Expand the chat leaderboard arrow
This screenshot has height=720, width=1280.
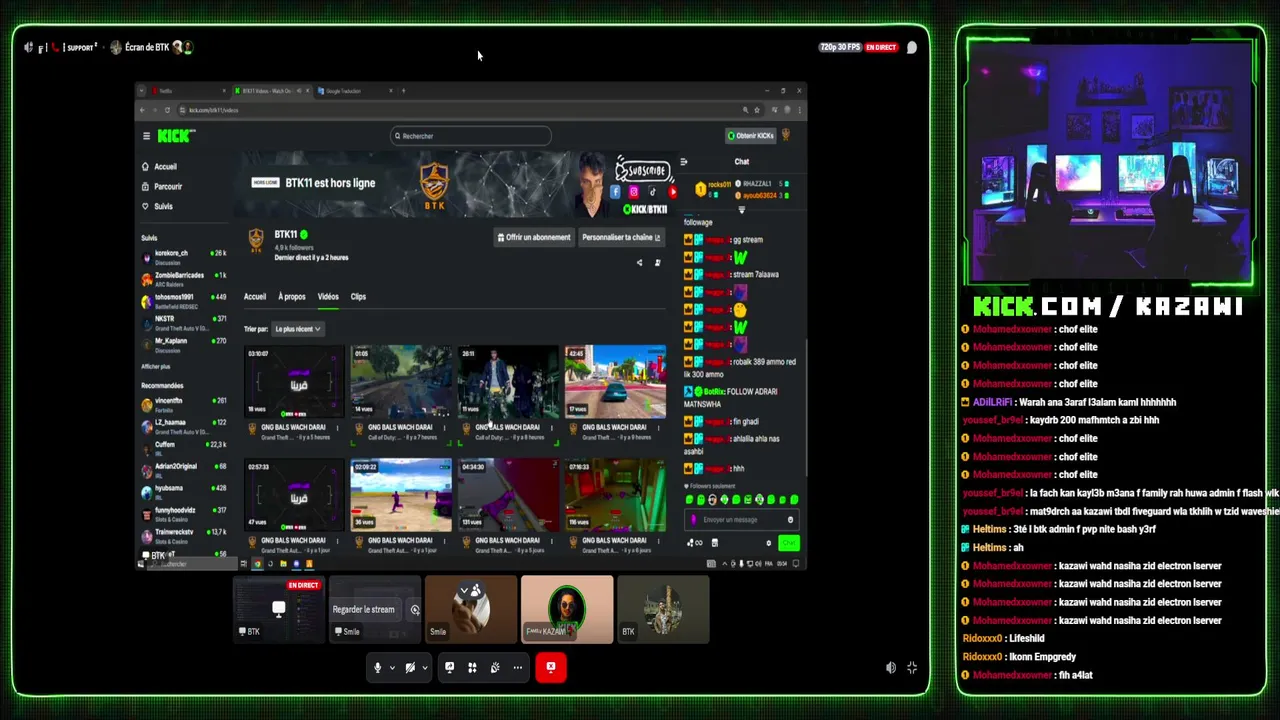(741, 210)
